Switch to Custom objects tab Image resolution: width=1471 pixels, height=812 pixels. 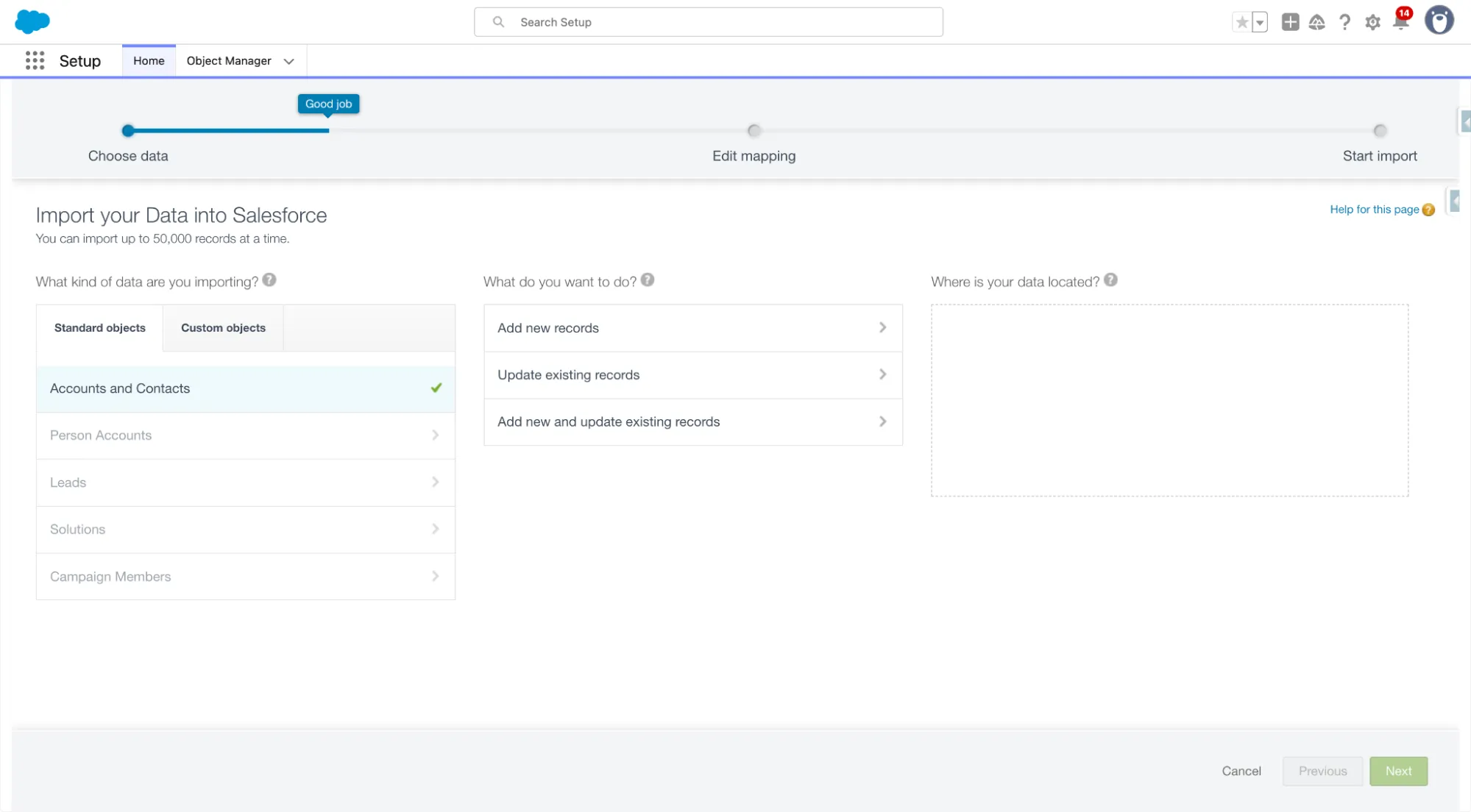[x=223, y=328]
